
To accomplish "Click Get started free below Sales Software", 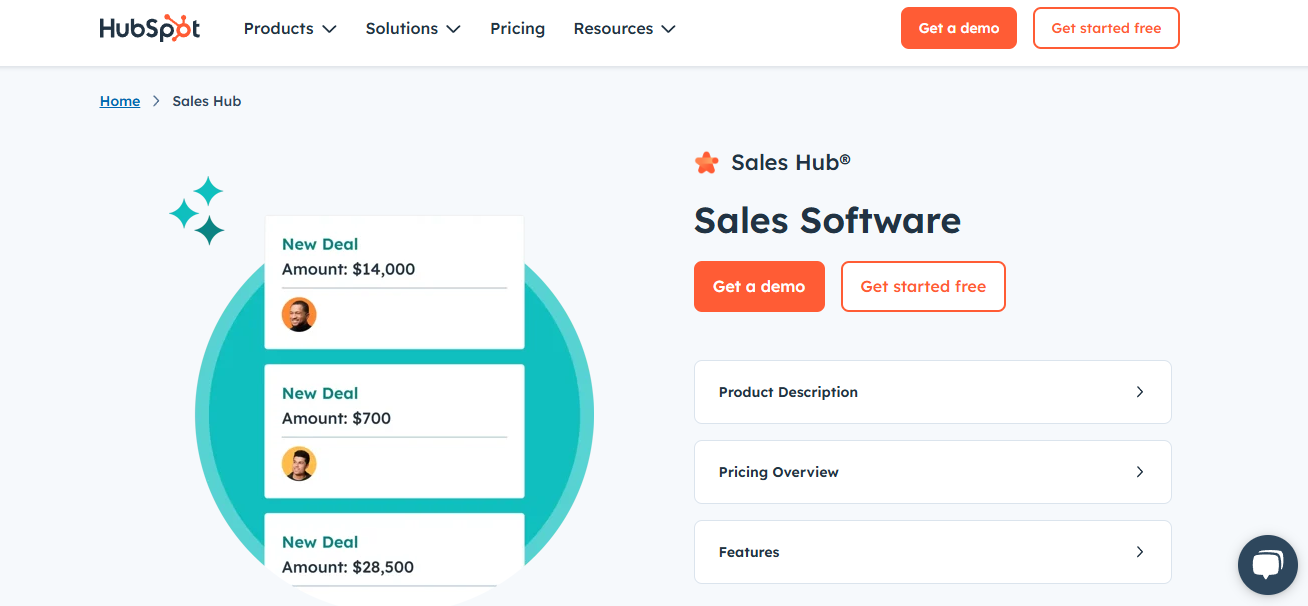I will coord(923,286).
